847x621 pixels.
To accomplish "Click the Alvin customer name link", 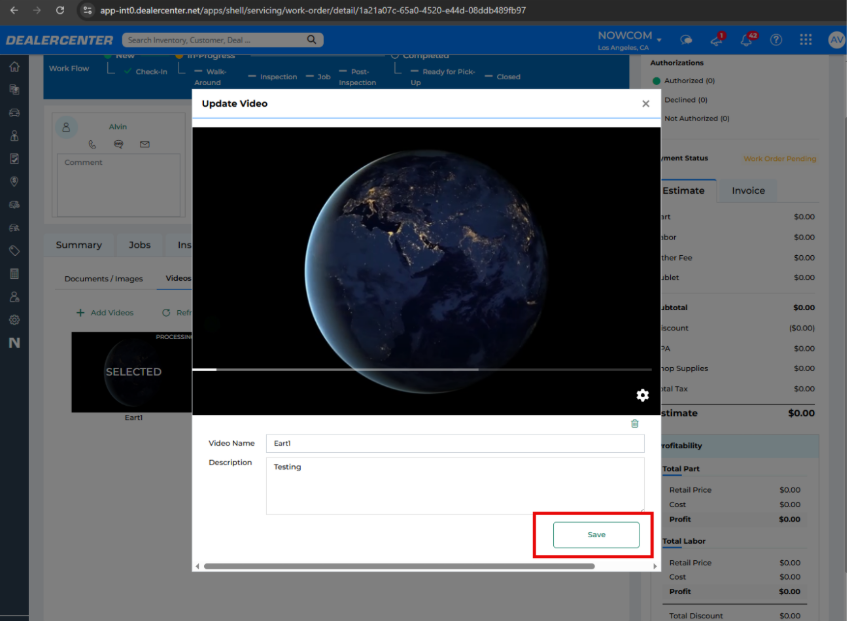I will 118,126.
